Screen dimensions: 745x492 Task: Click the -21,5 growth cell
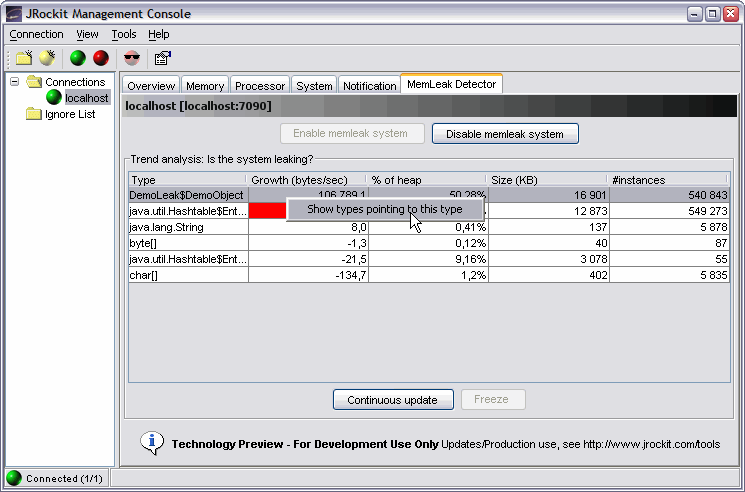pyautogui.click(x=308, y=259)
